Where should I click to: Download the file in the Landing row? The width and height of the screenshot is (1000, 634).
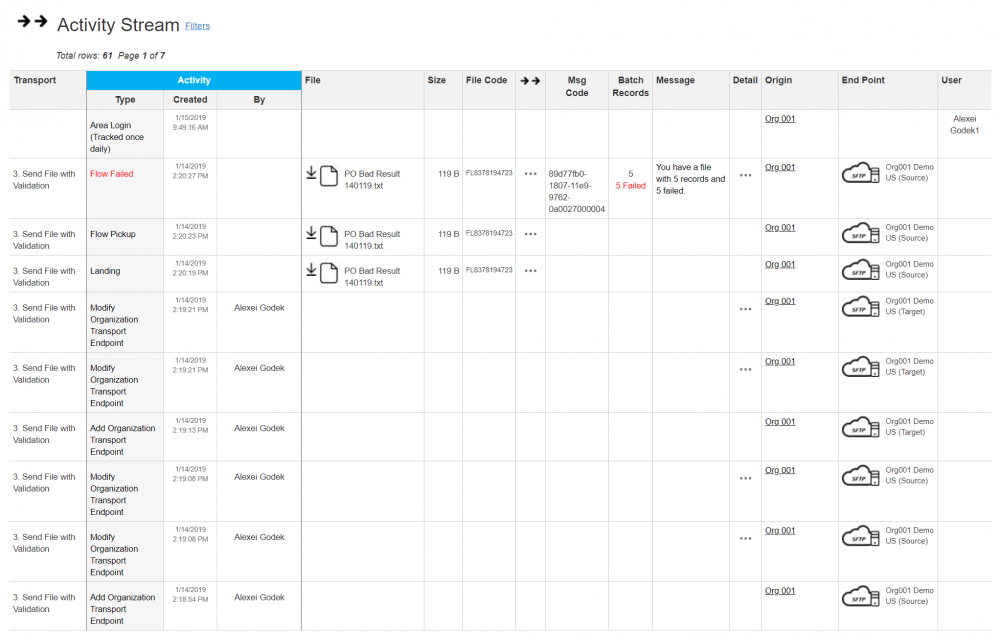point(311,270)
